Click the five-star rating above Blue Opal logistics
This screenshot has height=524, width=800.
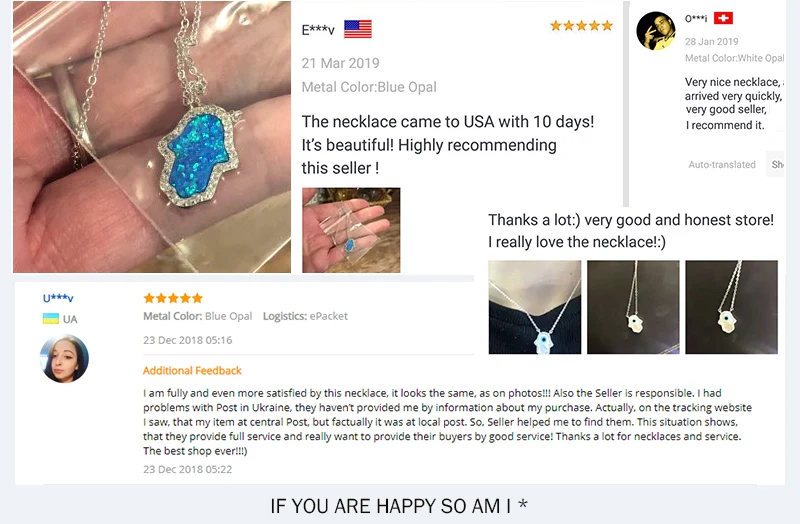[x=173, y=298]
